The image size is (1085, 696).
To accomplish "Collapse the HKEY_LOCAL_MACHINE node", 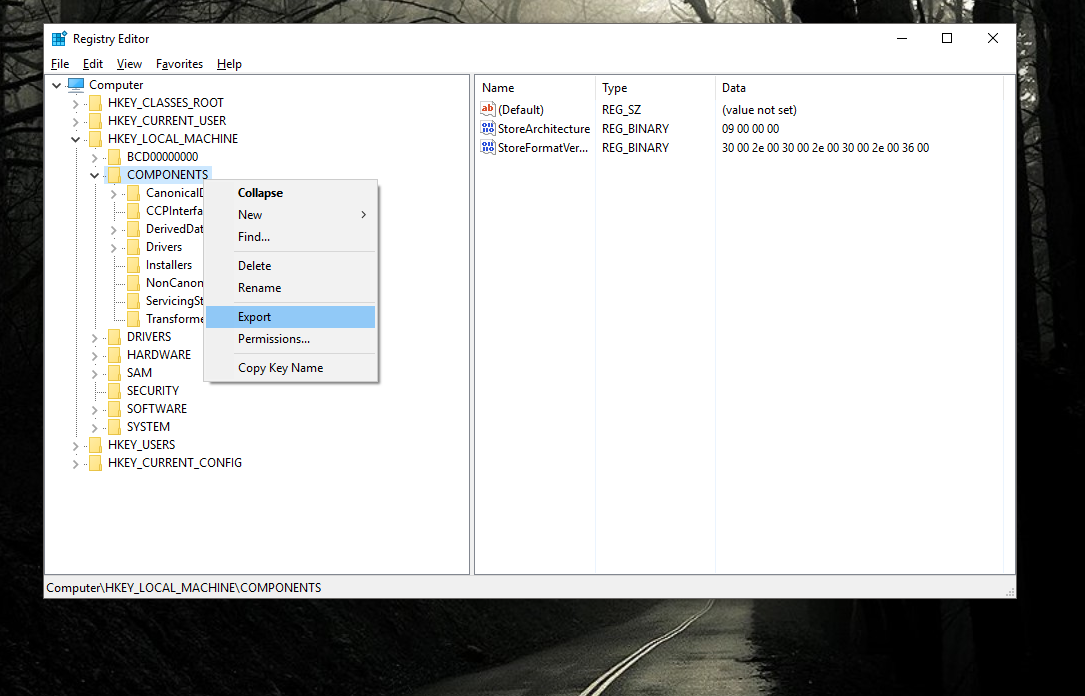I will point(75,139).
